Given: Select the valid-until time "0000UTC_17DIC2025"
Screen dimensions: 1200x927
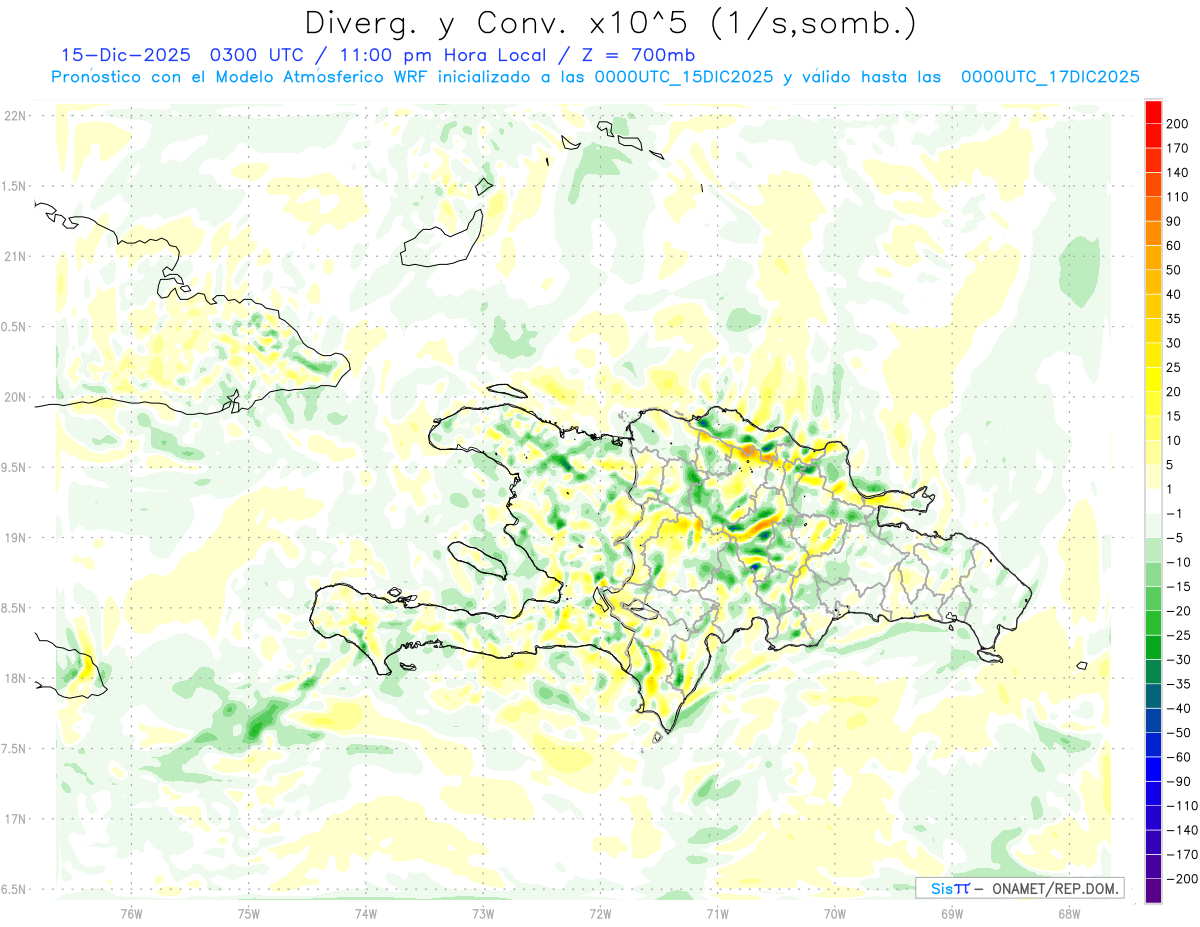Looking at the screenshot, I should [x=1050, y=77].
